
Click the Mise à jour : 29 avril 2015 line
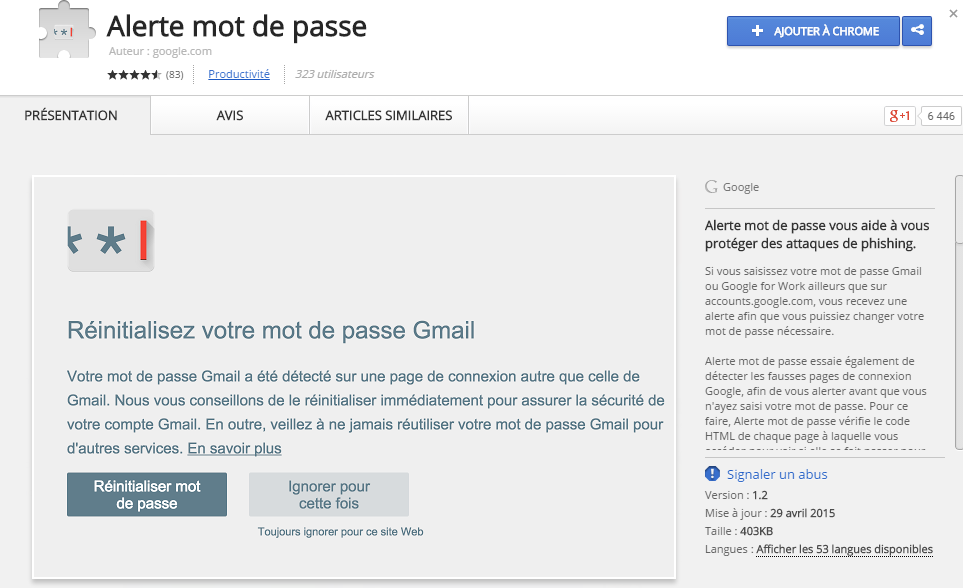[x=770, y=513]
